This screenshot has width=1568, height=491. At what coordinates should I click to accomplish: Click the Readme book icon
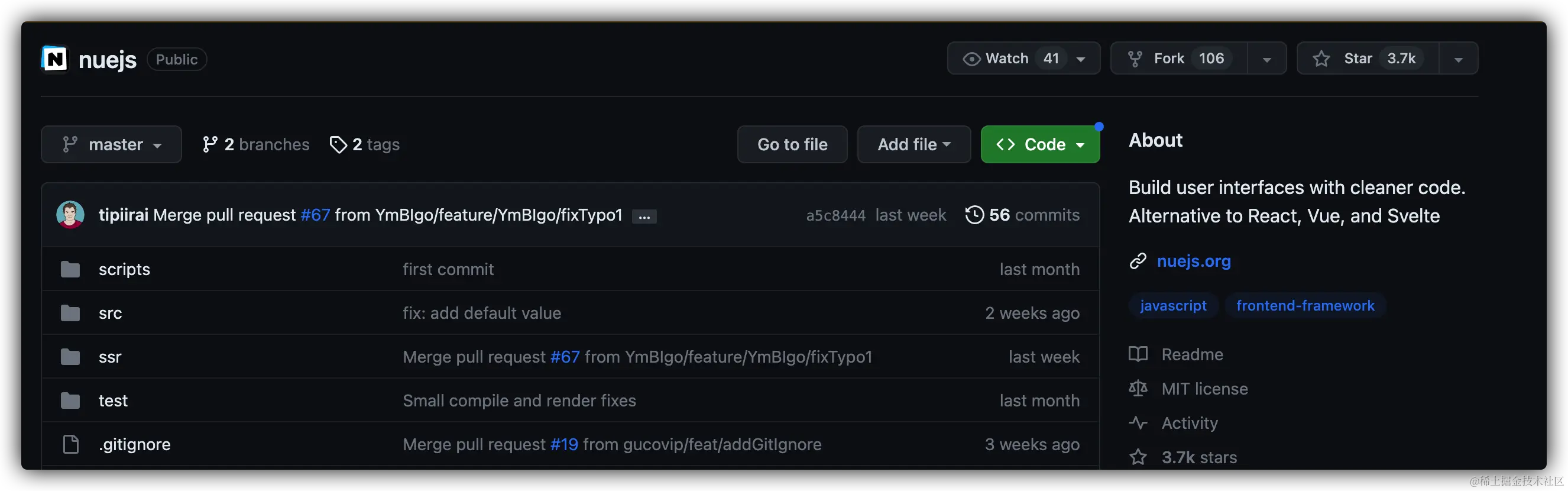pyautogui.click(x=1138, y=354)
